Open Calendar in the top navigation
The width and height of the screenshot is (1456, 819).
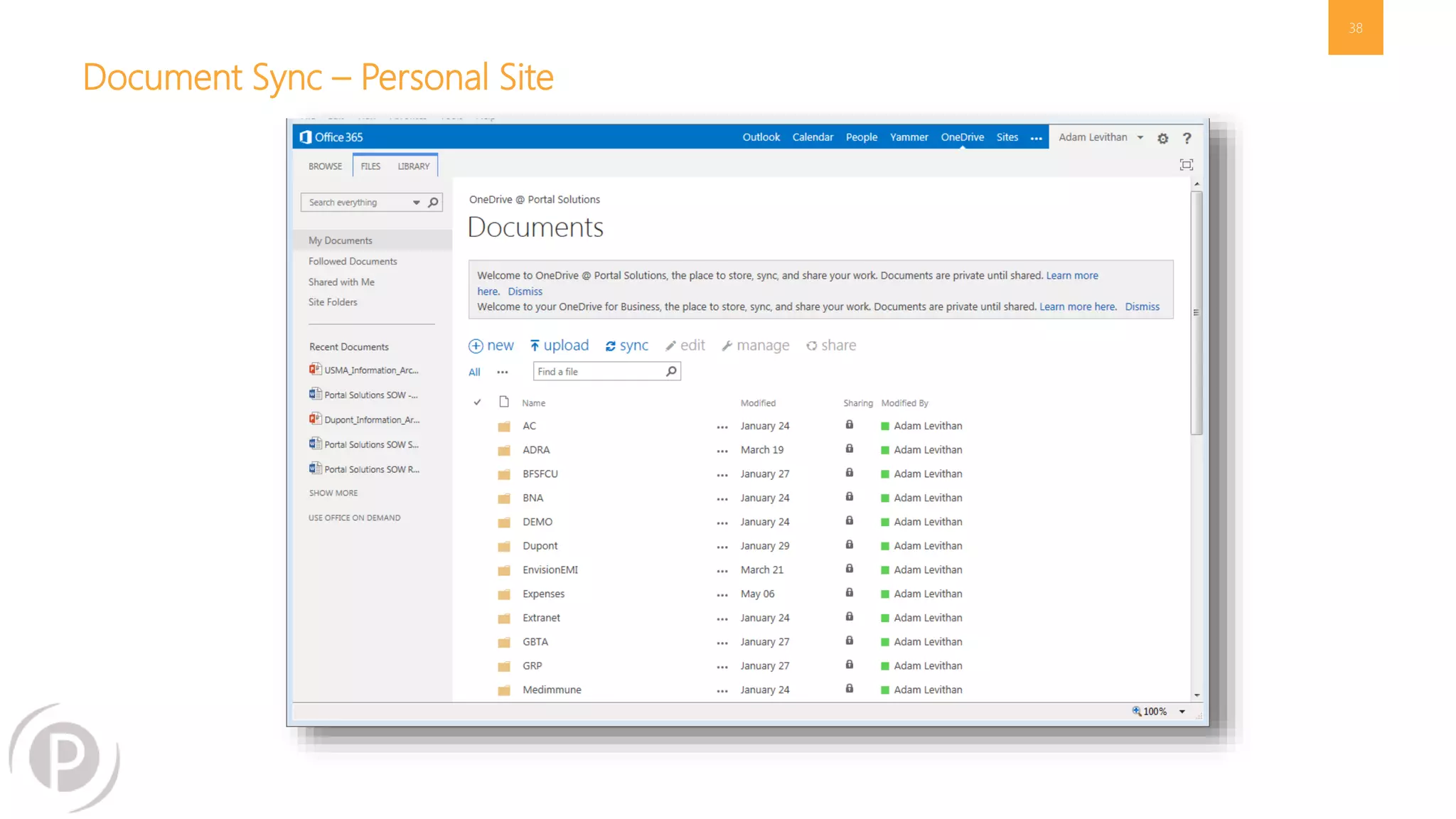click(813, 137)
